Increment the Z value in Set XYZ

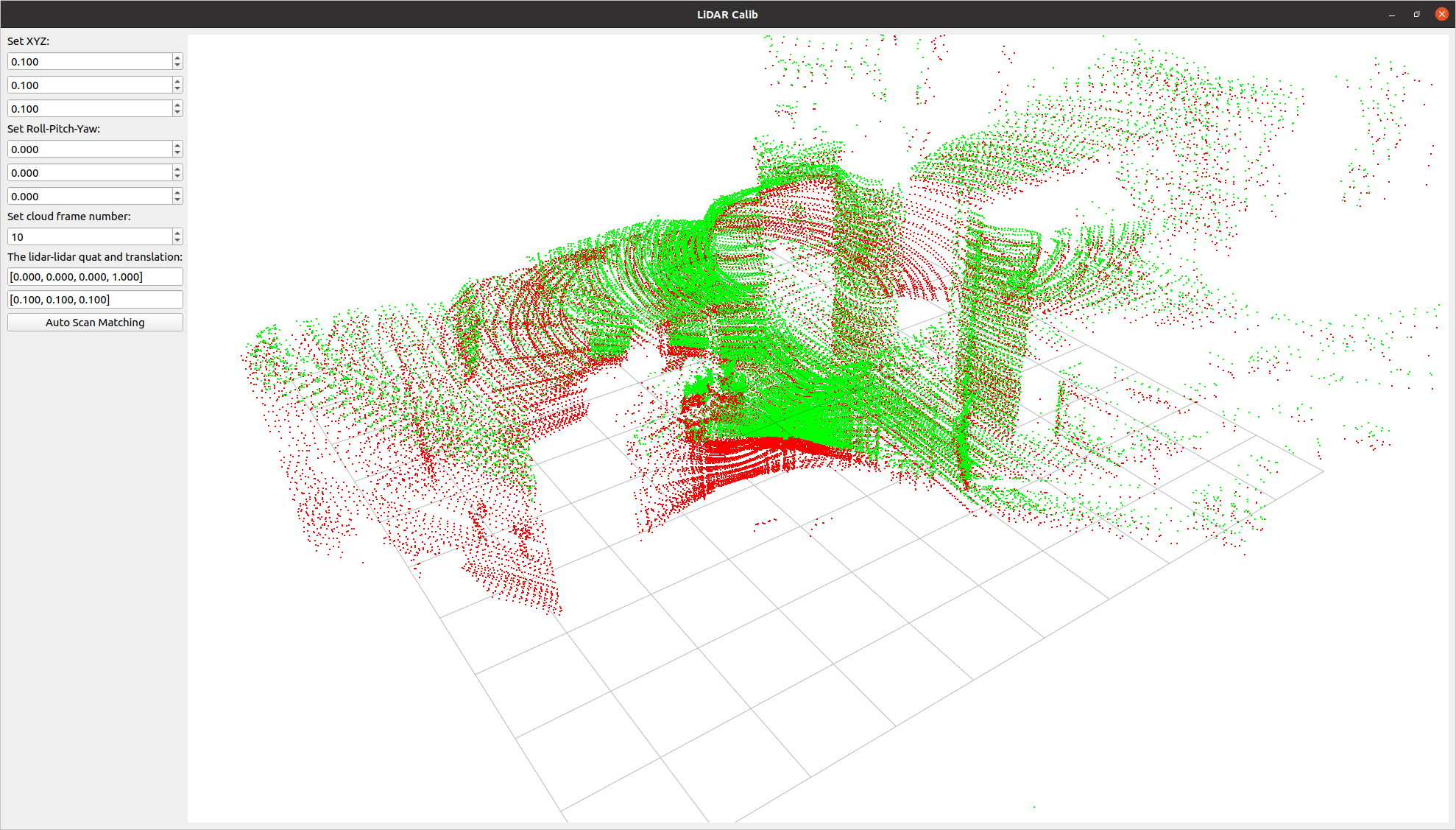177,105
